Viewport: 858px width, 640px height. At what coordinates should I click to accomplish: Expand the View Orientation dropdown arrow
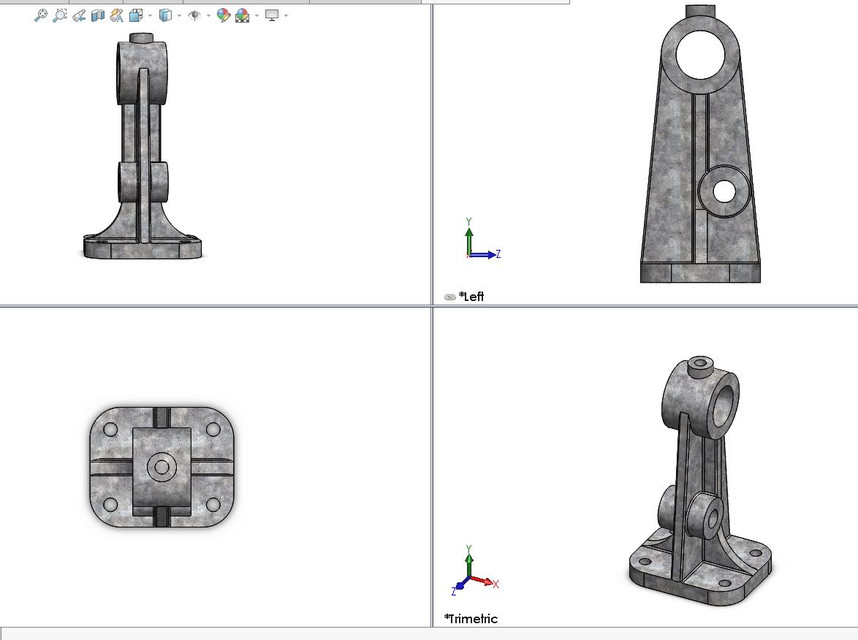(147, 16)
